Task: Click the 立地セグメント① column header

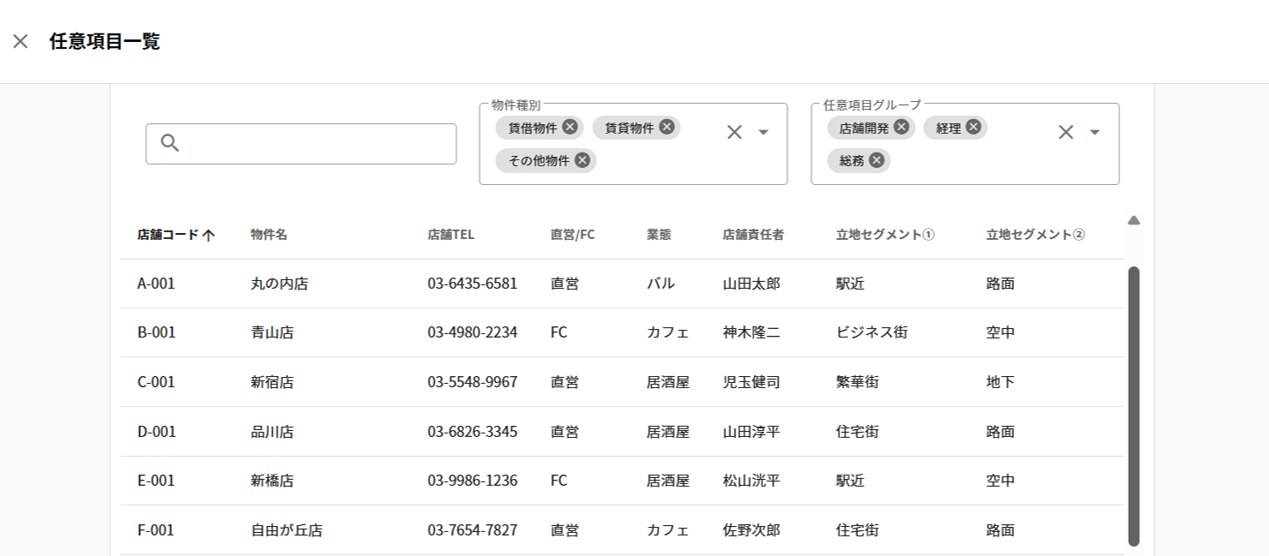Action: [x=885, y=235]
